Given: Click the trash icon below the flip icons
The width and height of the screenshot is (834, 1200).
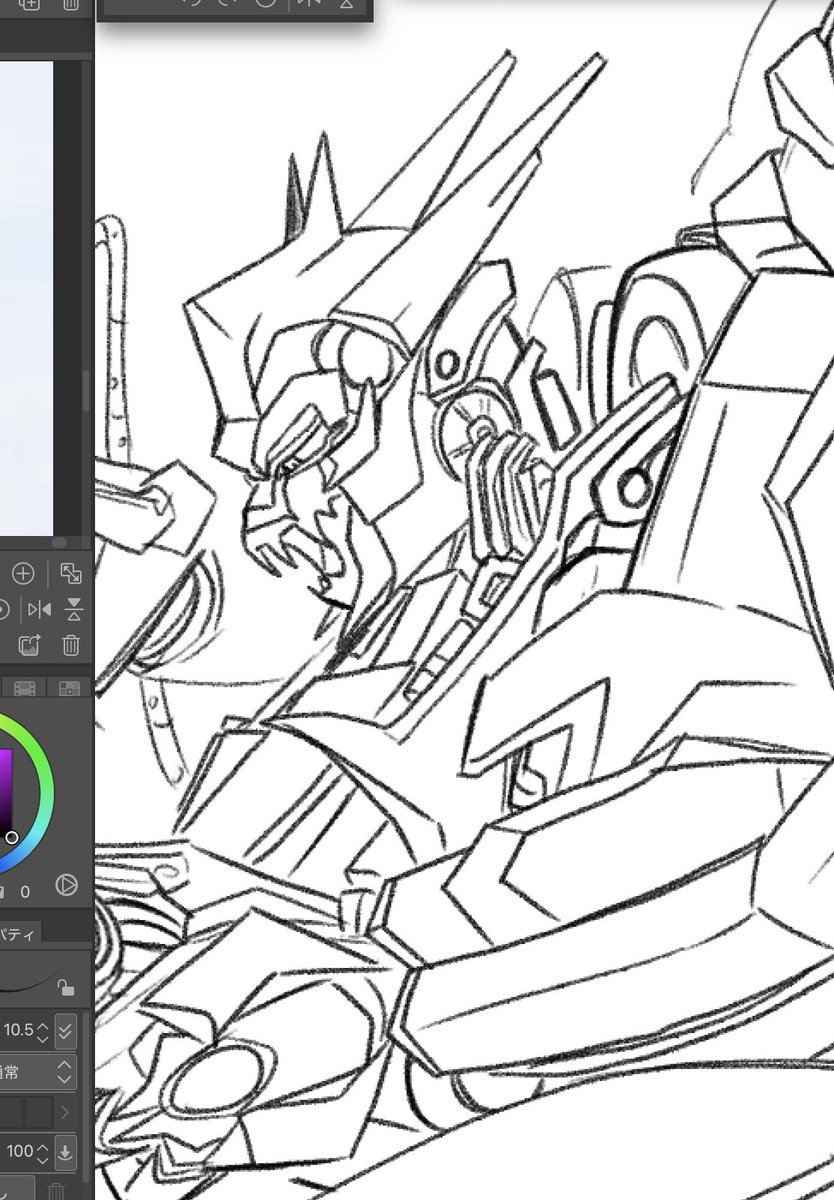Looking at the screenshot, I should pyautogui.click(x=71, y=645).
